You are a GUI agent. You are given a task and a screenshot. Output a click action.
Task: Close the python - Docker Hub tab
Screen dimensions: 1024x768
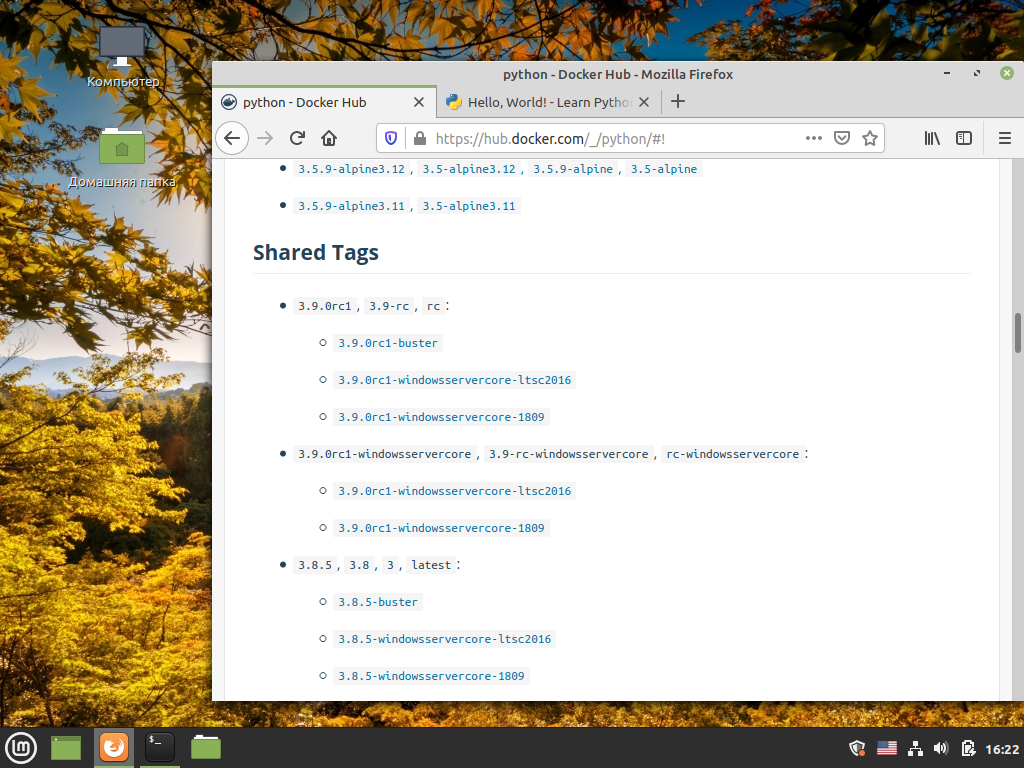[419, 103]
